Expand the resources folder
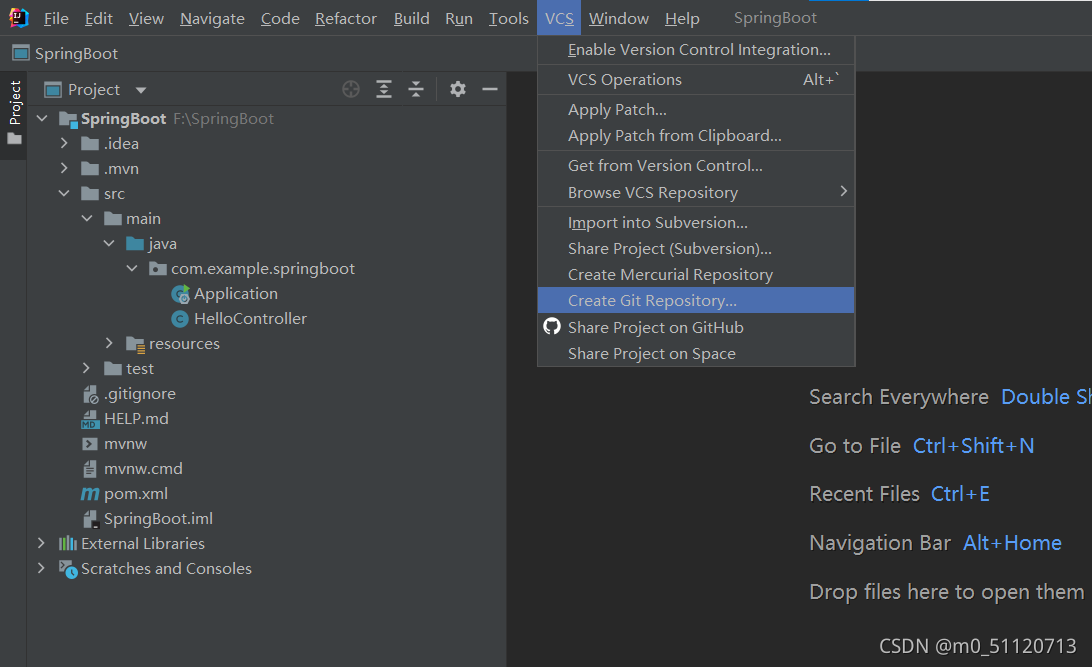This screenshot has height=667, width=1092. pos(109,343)
